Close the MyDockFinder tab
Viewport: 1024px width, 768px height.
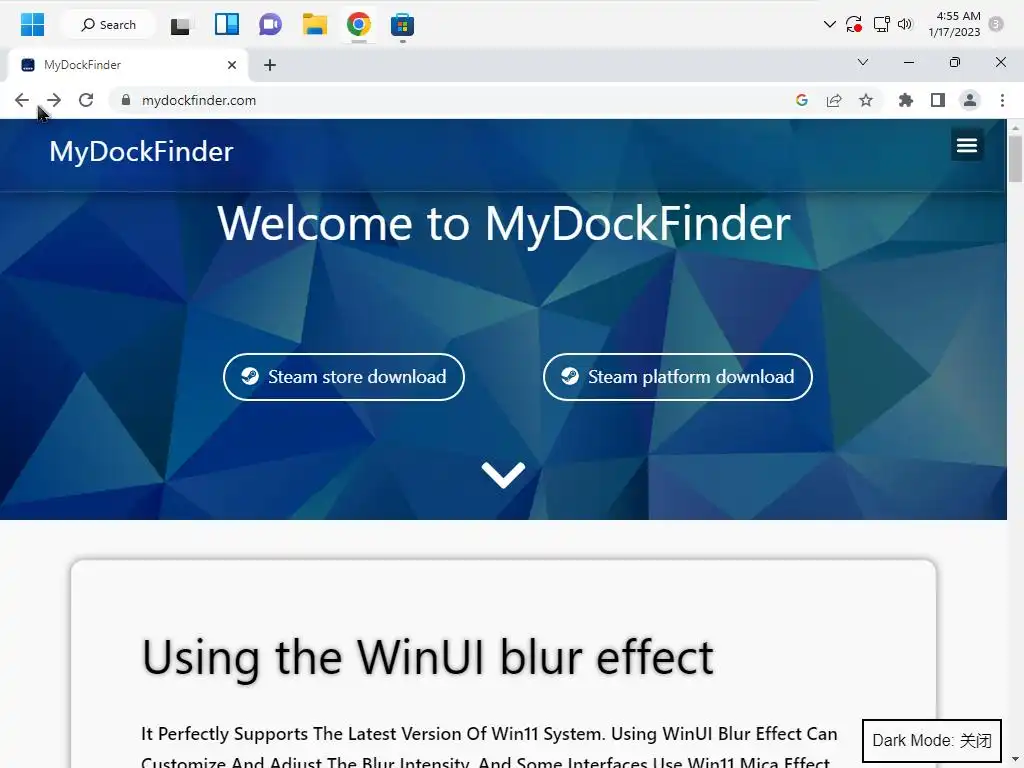pos(232,65)
